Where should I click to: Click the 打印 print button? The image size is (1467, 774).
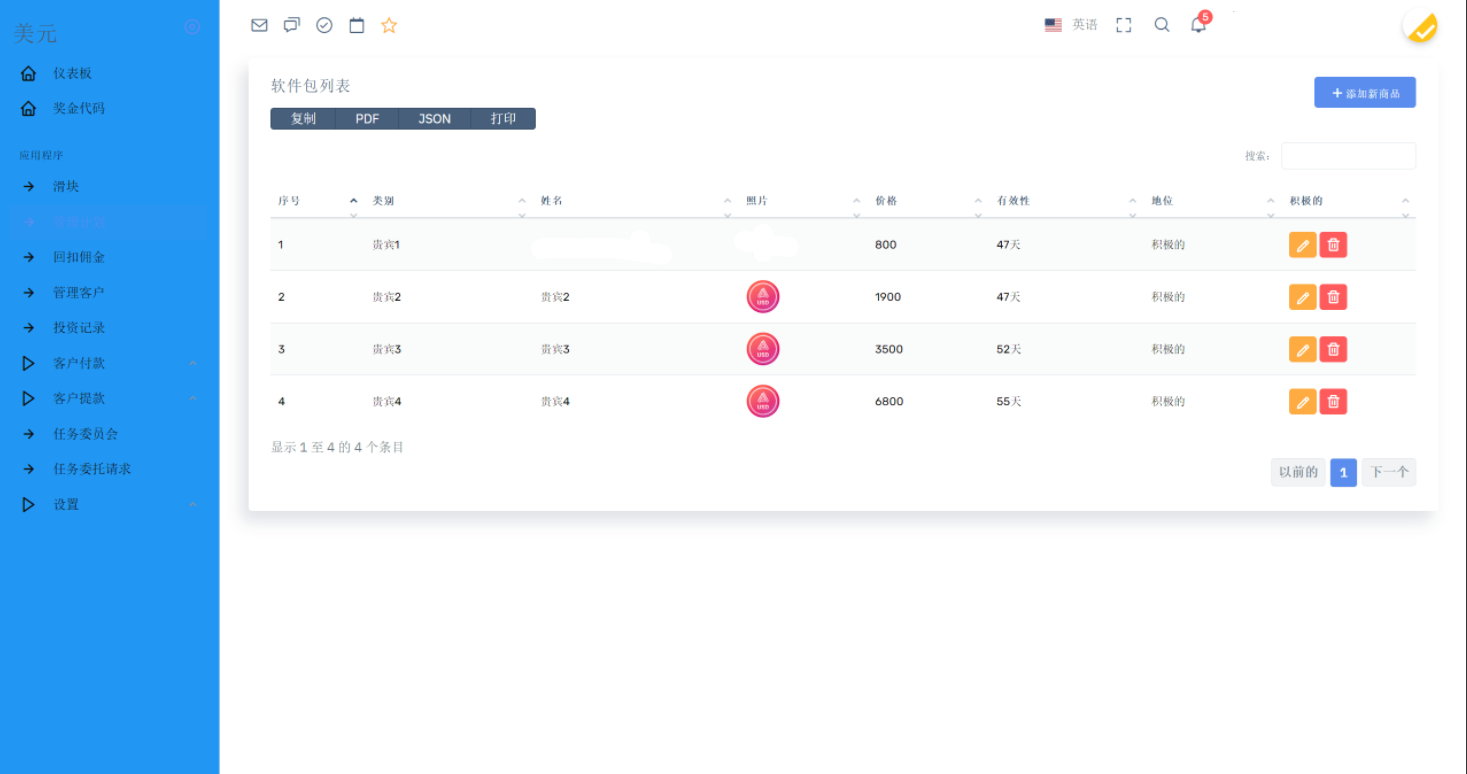pyautogui.click(x=503, y=119)
